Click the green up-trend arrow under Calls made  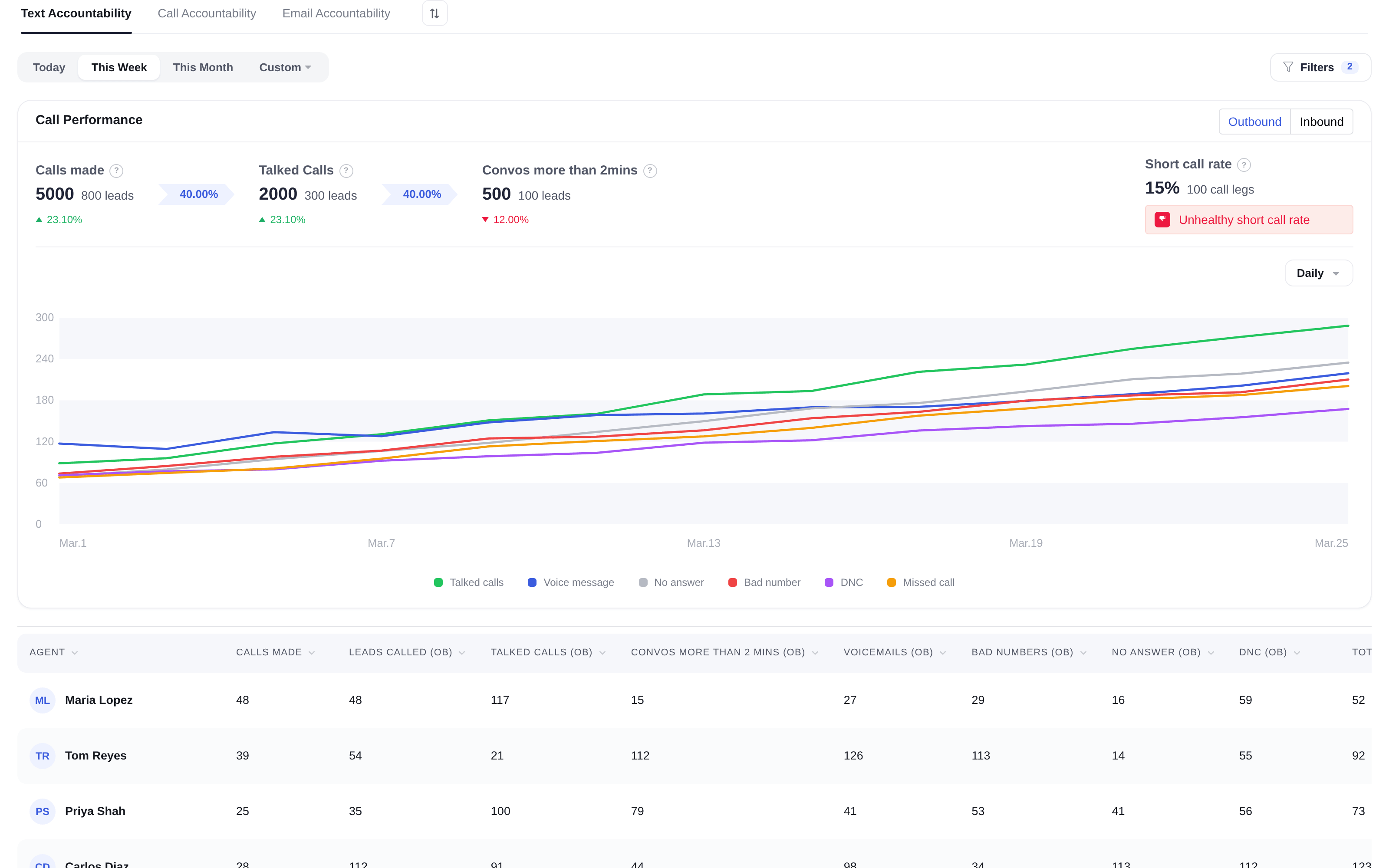tap(39, 220)
